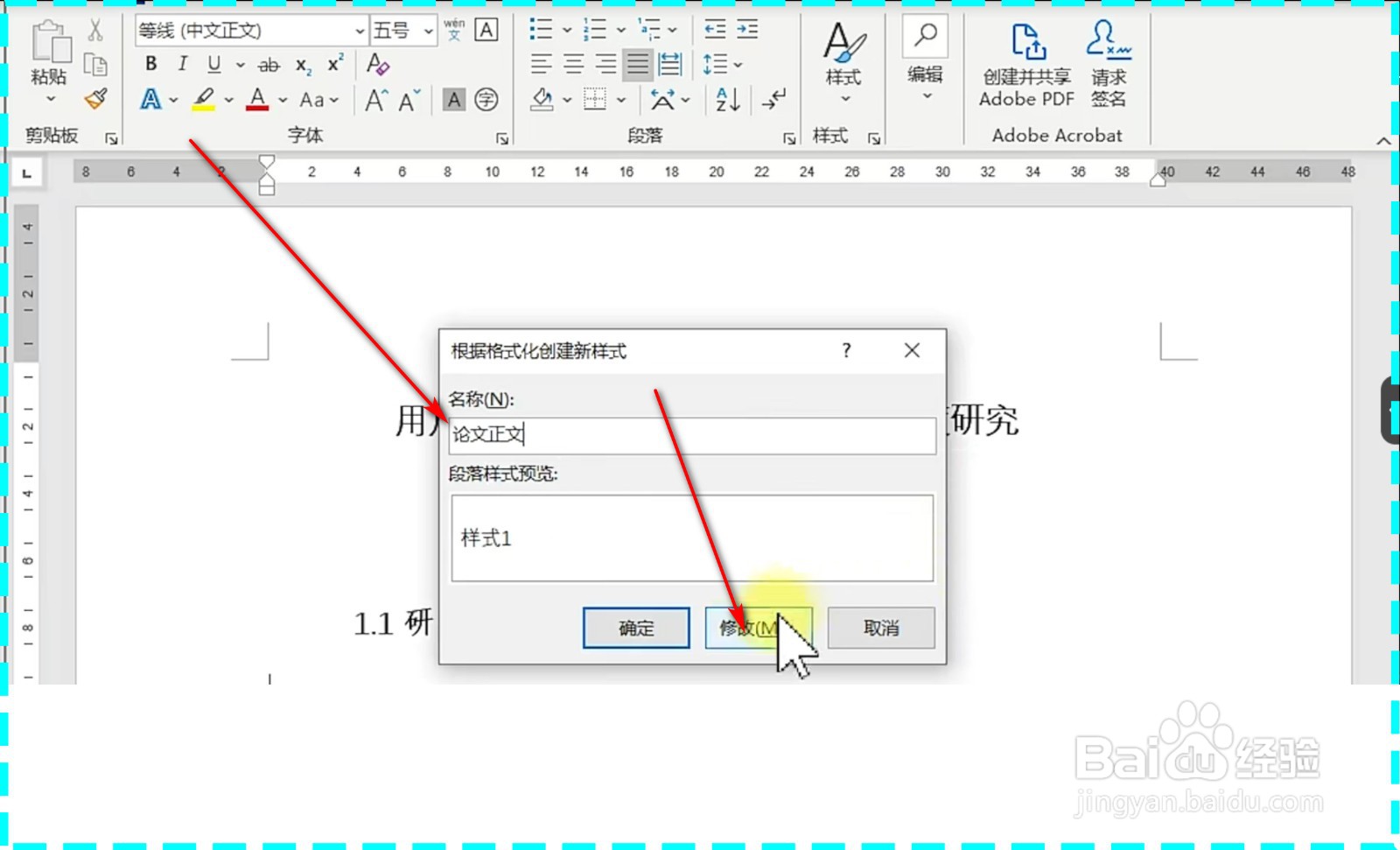This screenshot has width=1400, height=850.
Task: Collapse the ribbon
Action: [x=1383, y=141]
